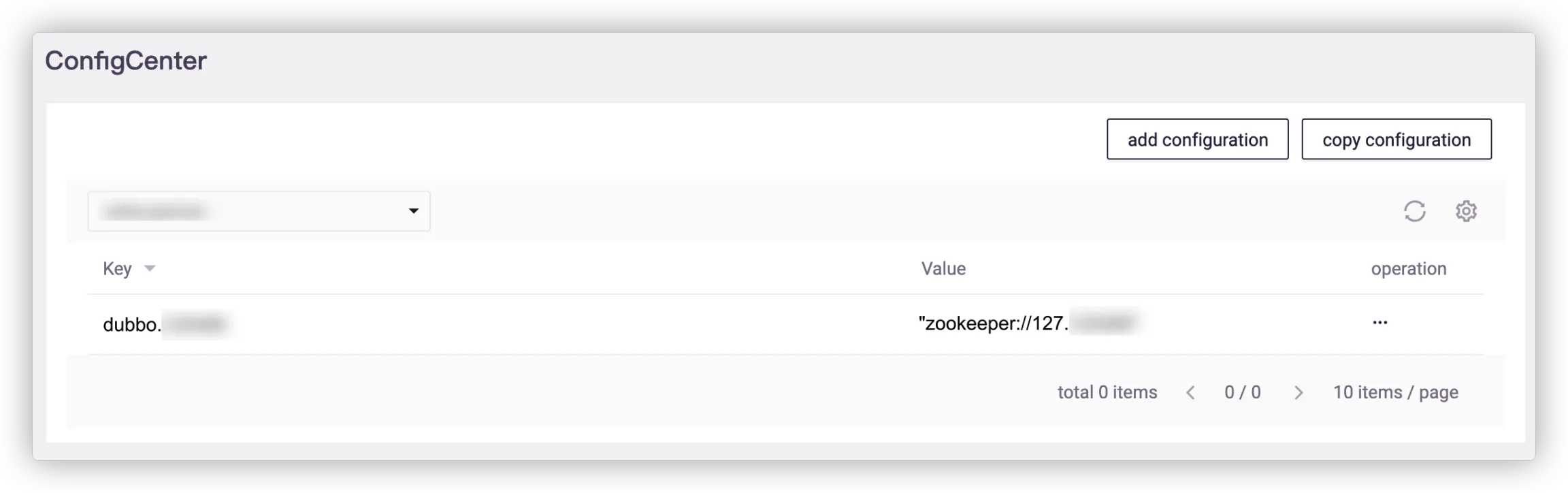1568x493 pixels.
Task: Click the Key column header
Action: pyautogui.click(x=117, y=269)
